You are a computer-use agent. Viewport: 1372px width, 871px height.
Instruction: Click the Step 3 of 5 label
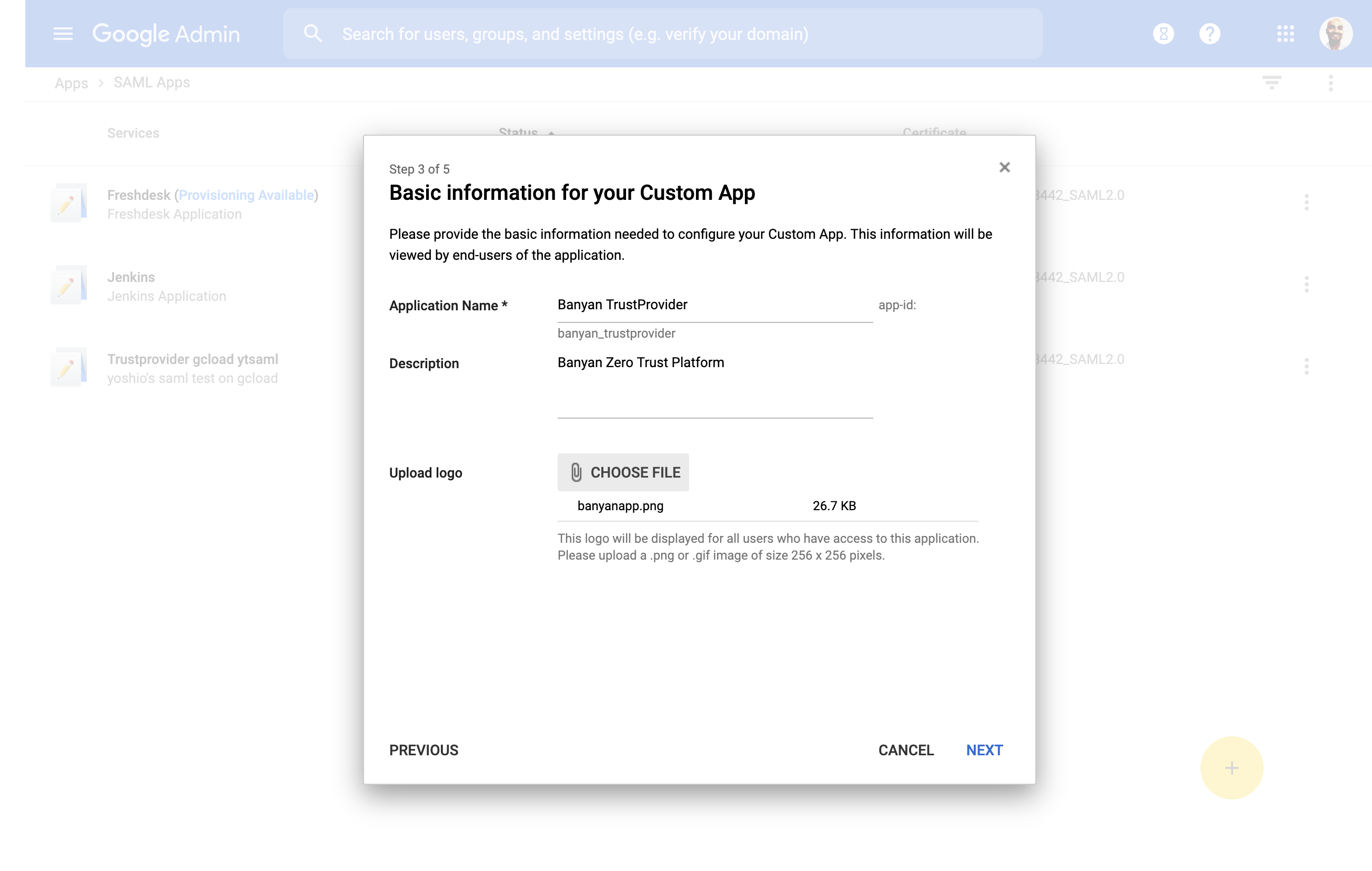point(419,169)
